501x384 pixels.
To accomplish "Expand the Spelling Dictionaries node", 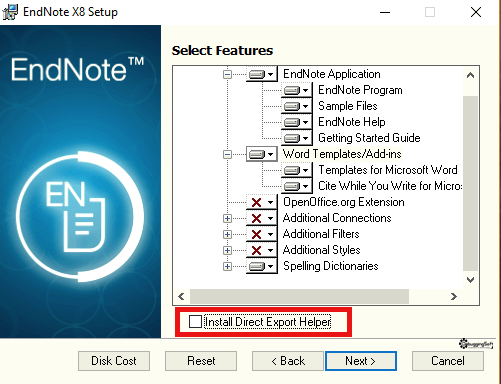I will pos(227,266).
